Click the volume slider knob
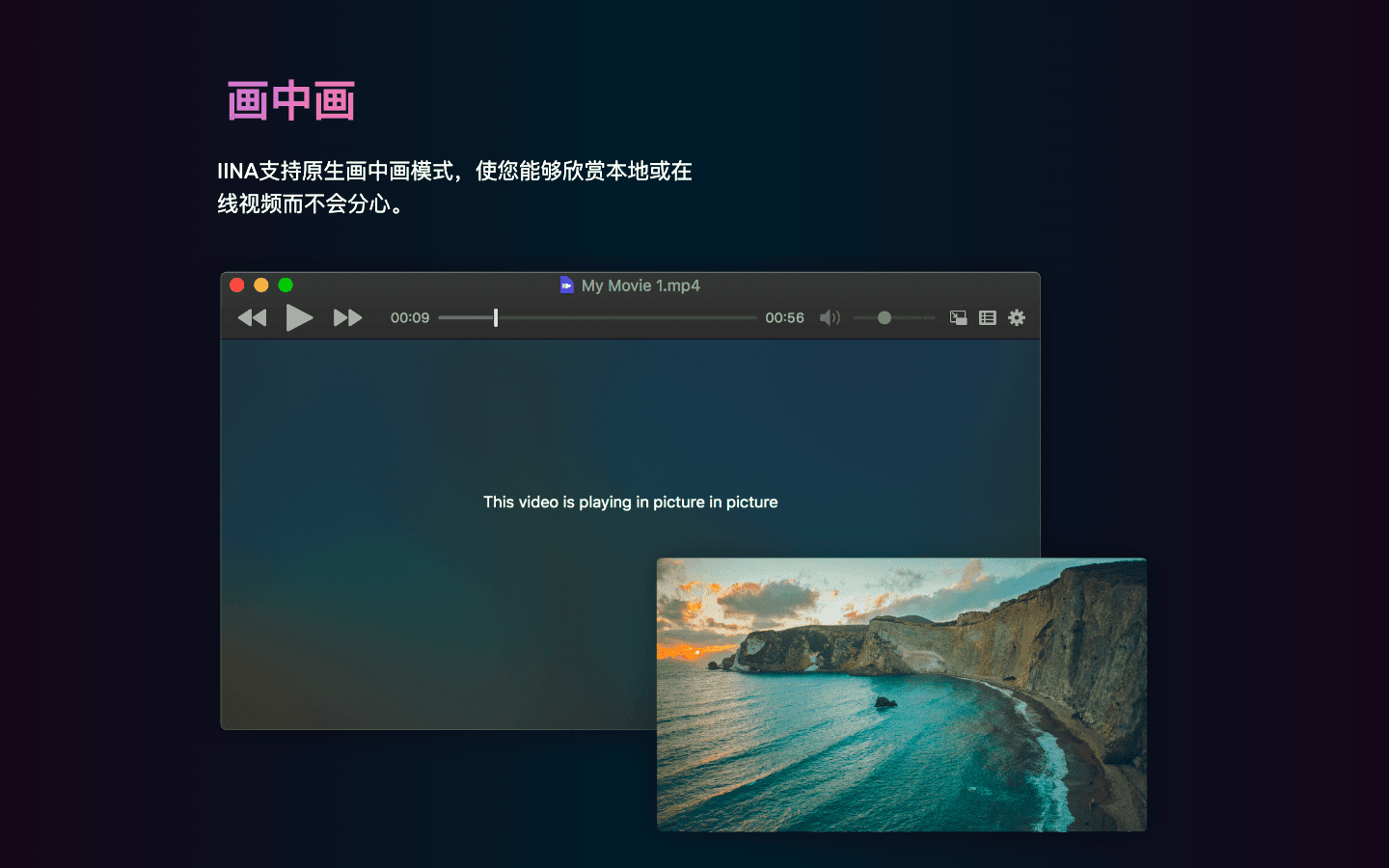The width and height of the screenshot is (1389, 868). 884,317
